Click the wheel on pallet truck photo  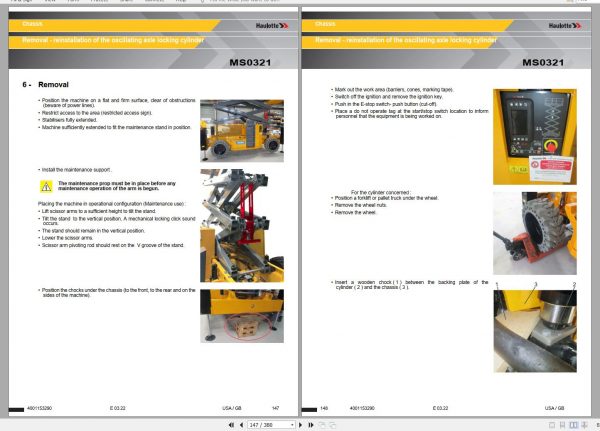click(535, 233)
